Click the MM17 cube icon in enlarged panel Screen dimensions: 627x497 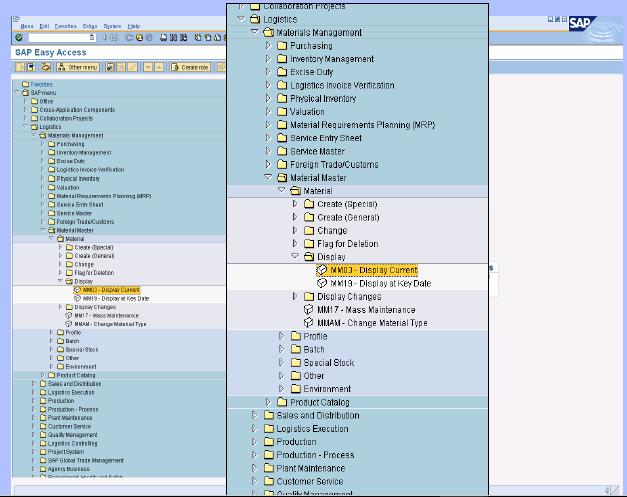pyautogui.click(x=308, y=310)
